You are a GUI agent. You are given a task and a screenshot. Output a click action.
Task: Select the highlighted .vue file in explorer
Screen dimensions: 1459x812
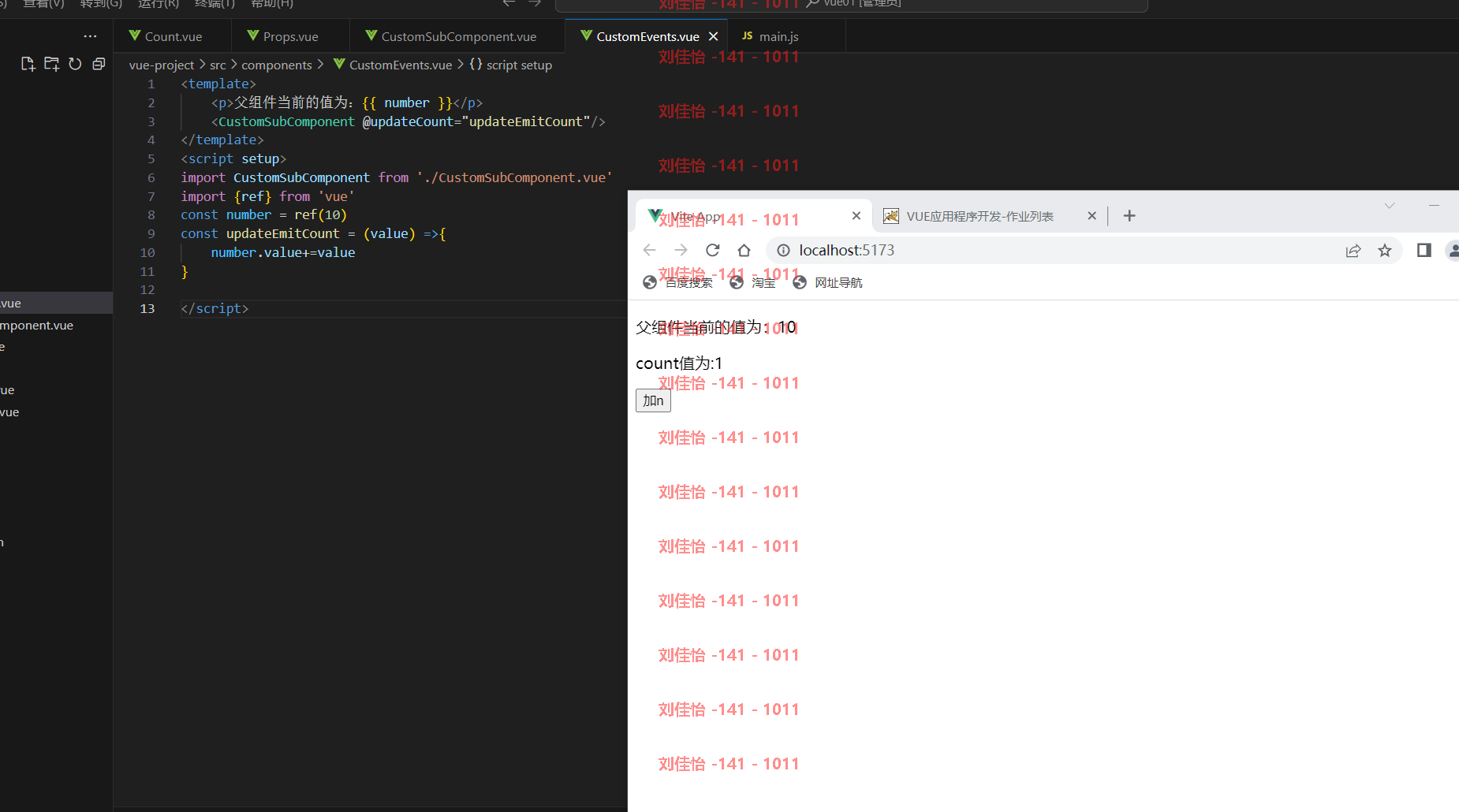point(56,303)
